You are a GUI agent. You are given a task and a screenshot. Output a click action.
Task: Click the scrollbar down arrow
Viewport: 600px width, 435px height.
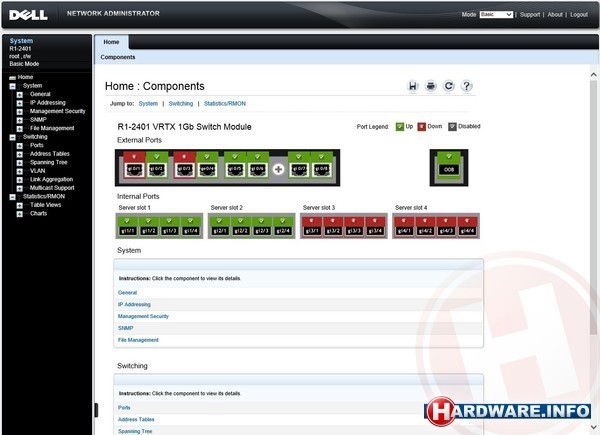(x=593, y=427)
